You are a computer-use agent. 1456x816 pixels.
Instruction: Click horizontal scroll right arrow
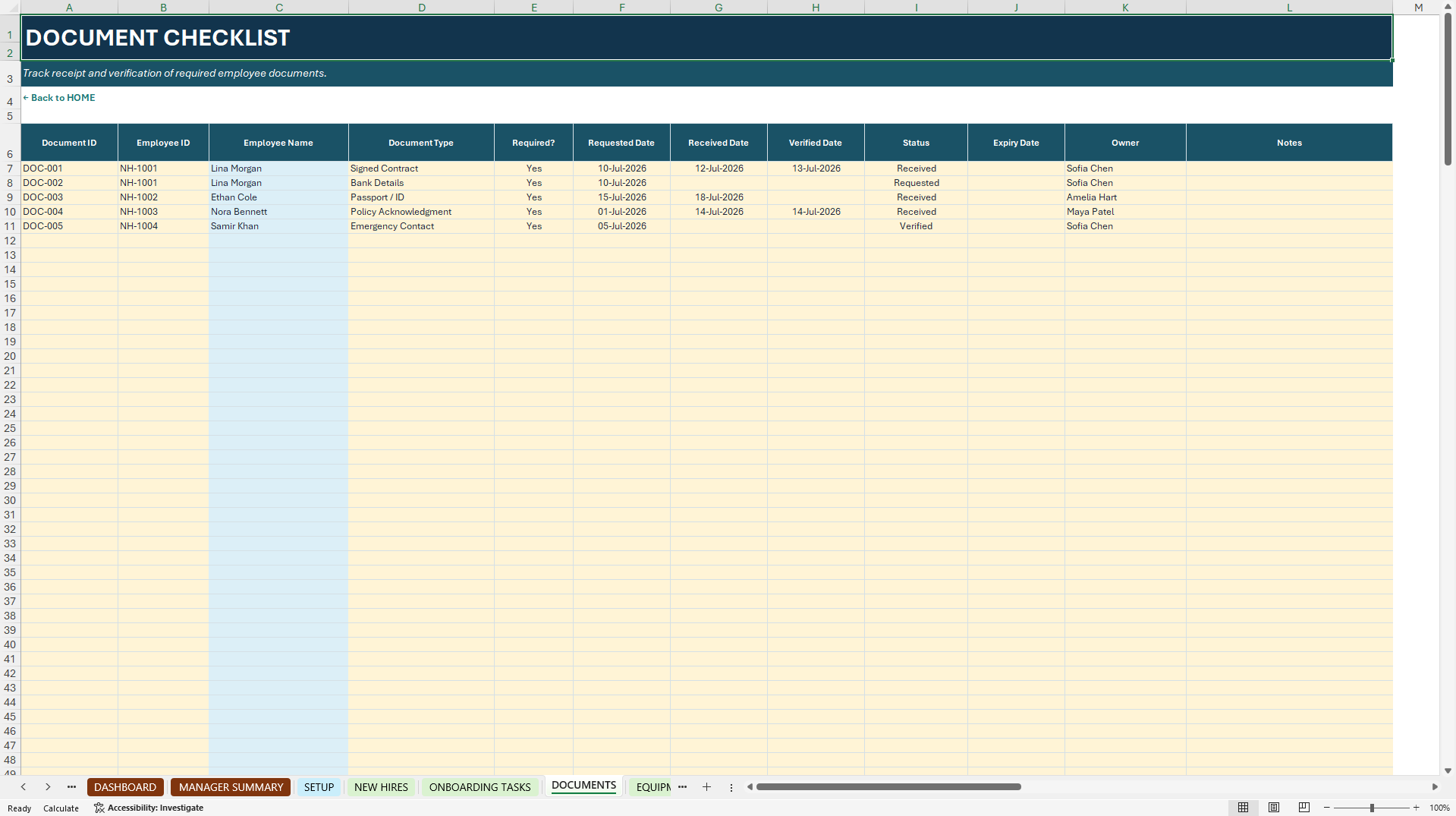pos(1435,787)
